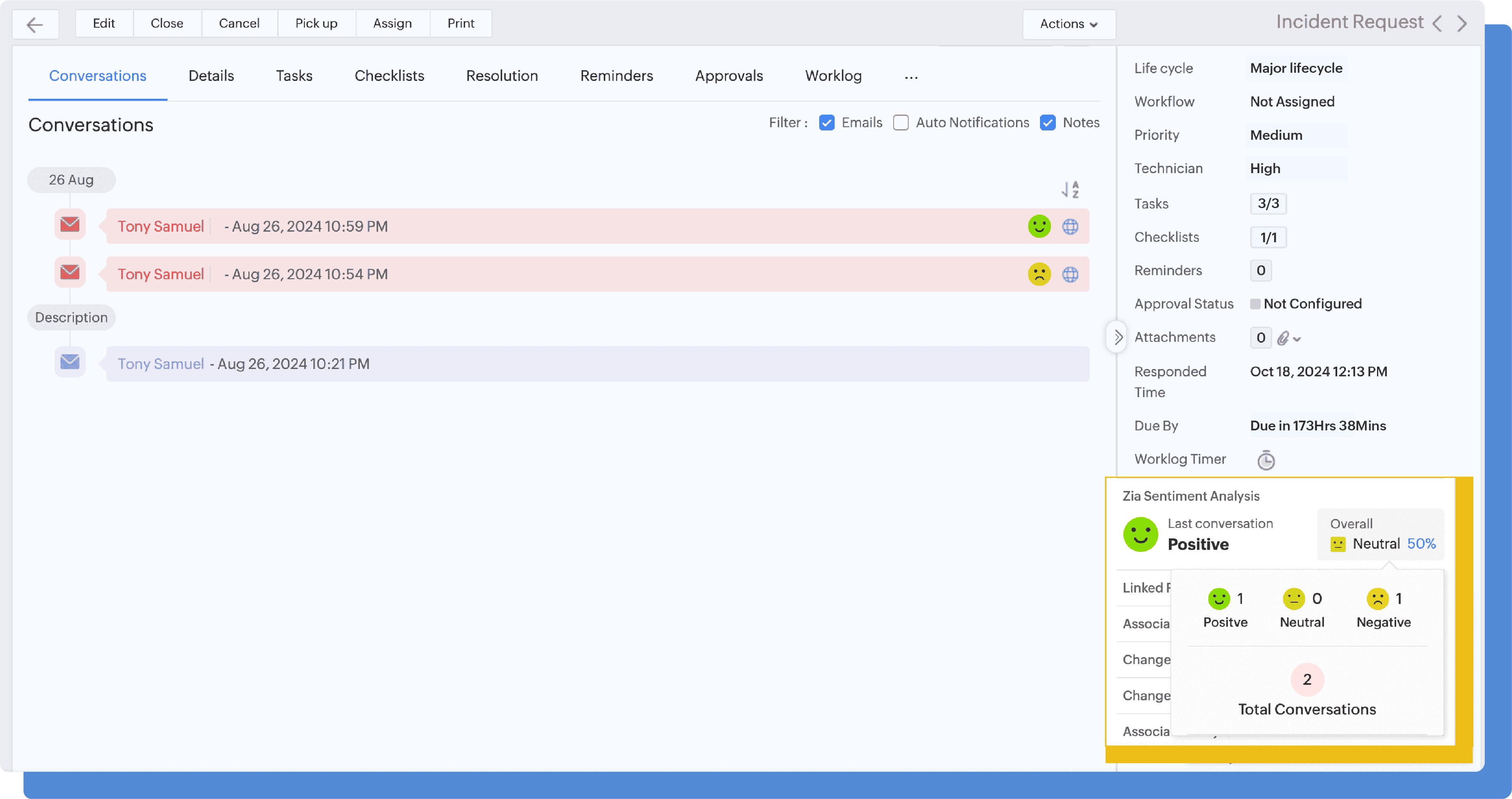1512x799 pixels.
Task: Expand more tabs via the ellipsis
Action: click(x=911, y=77)
